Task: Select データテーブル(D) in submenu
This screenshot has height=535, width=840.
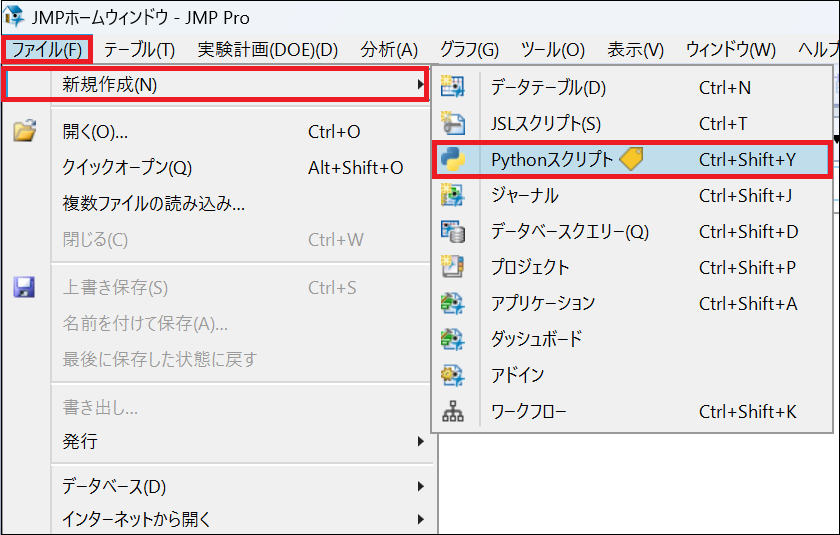Action: [632, 87]
